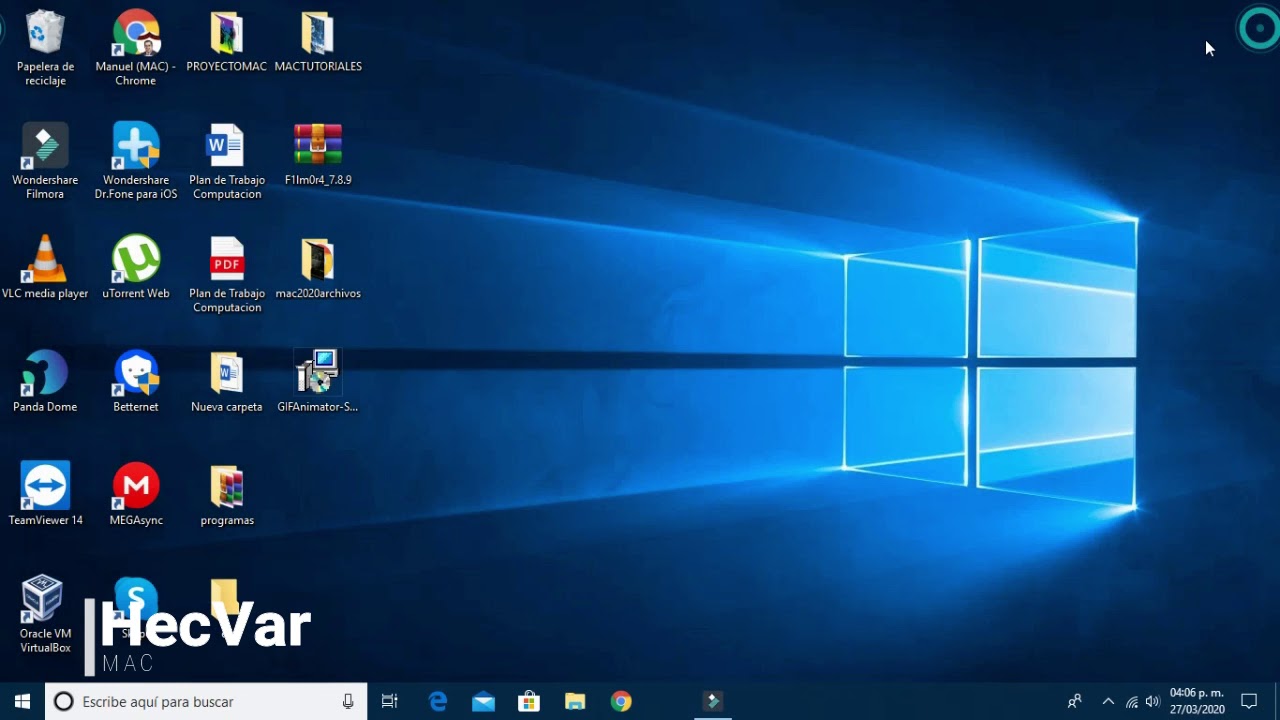1280x720 pixels.
Task: Switch to the running Filmora taskbar app
Action: point(713,702)
